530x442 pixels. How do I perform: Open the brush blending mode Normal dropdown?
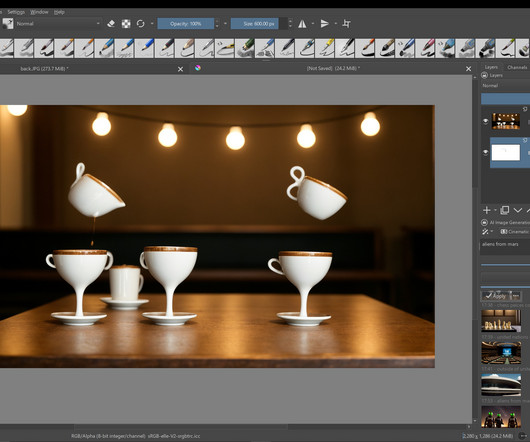[x=57, y=24]
